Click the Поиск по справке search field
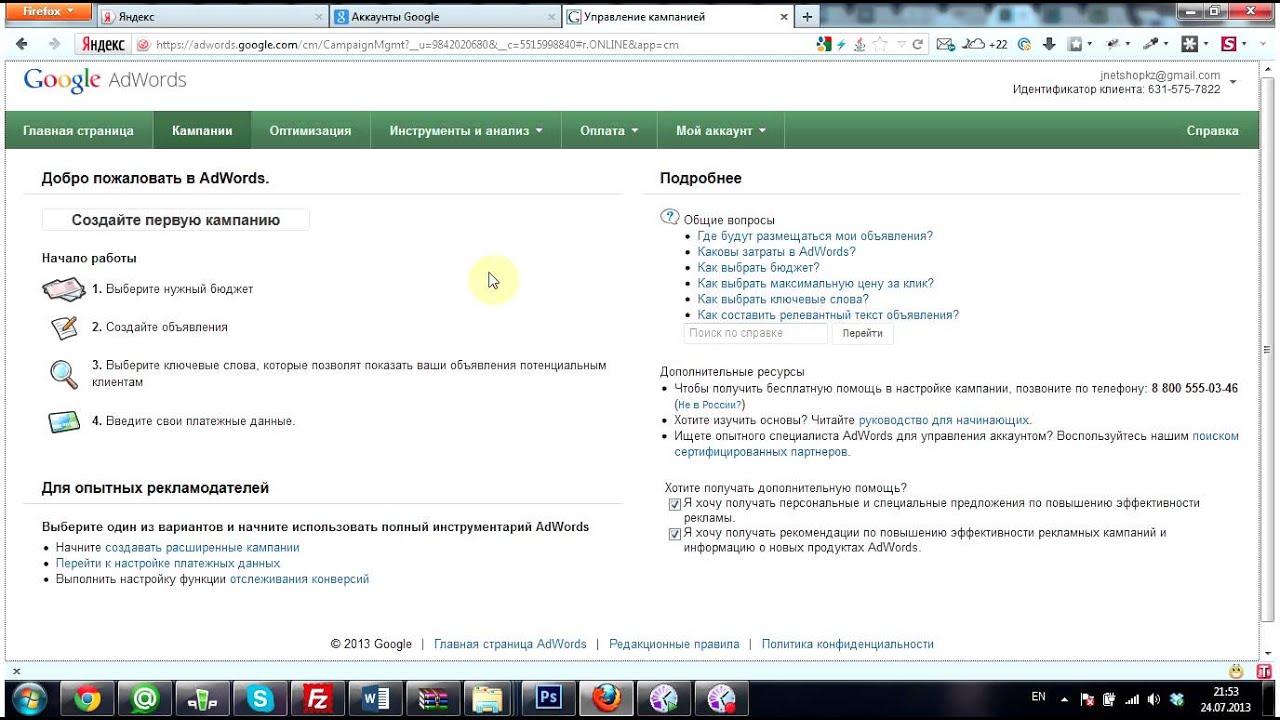Viewport: 1280px width, 720px height. (755, 334)
